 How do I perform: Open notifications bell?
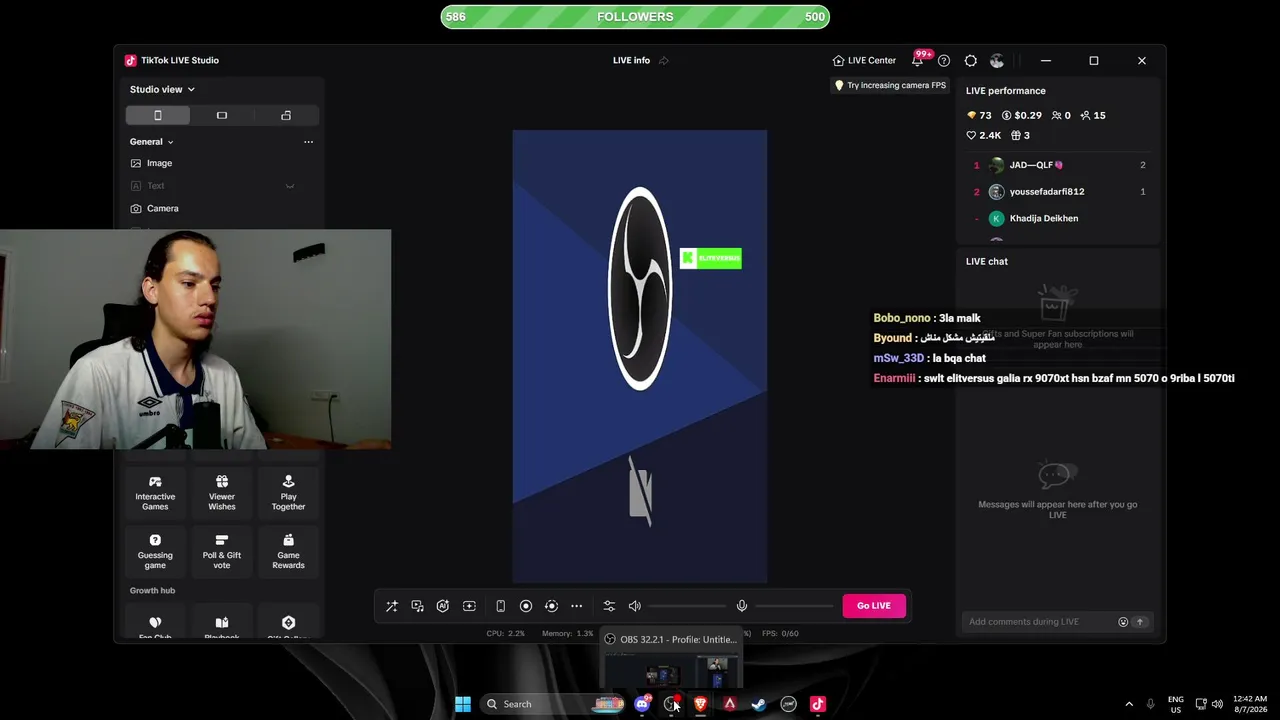click(x=917, y=60)
